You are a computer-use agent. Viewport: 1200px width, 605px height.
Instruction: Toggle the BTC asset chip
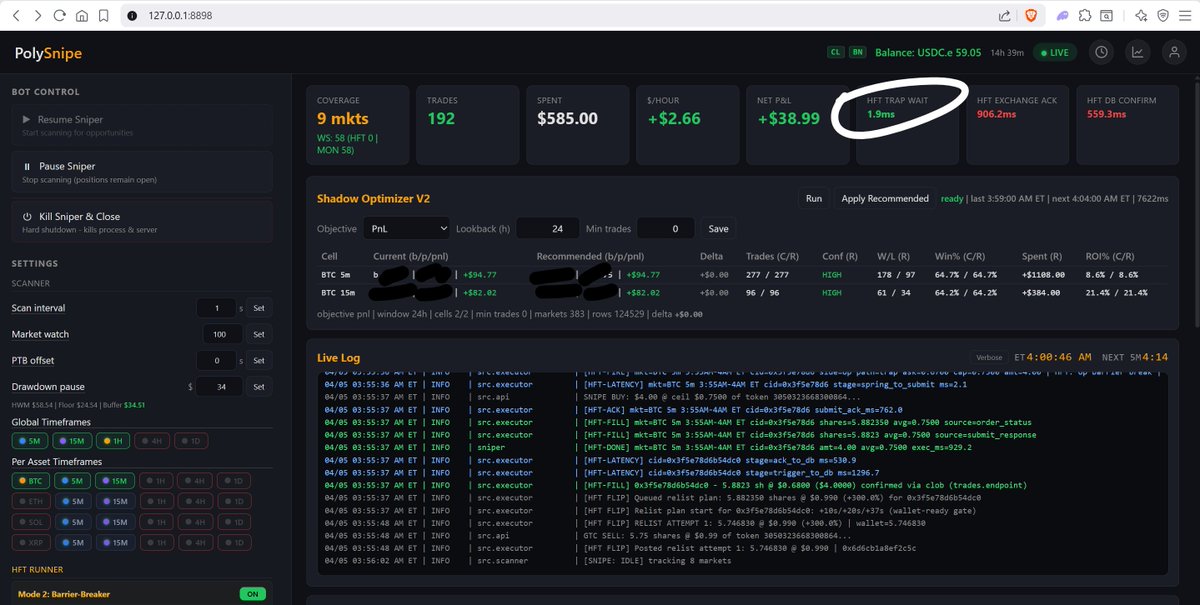(30, 481)
